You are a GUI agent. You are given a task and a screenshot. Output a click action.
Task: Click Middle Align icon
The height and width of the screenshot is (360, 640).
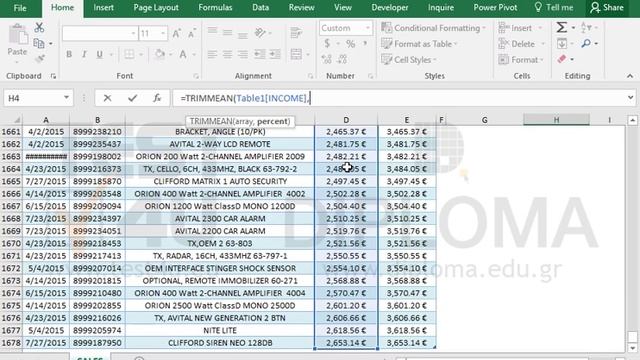point(227,33)
